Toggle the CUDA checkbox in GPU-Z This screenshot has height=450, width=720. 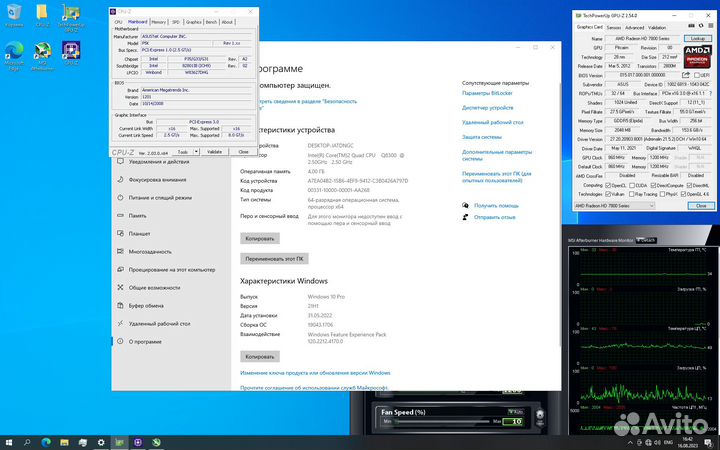pyautogui.click(x=632, y=186)
